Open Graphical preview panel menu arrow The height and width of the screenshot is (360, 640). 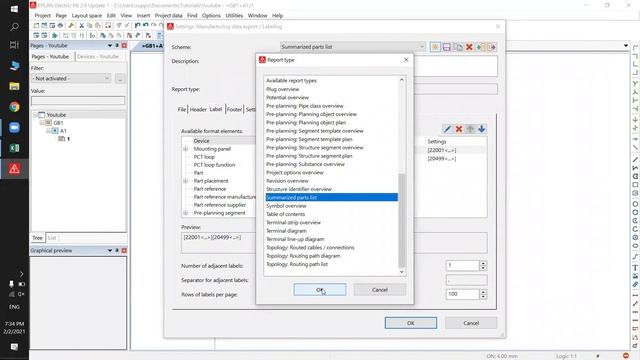(110, 250)
